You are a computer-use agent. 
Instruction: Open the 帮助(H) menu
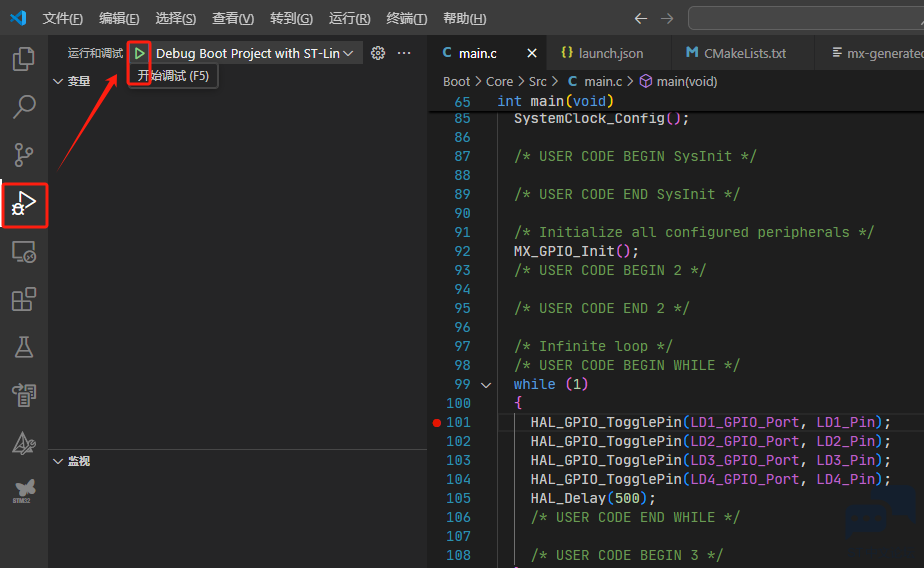pos(464,19)
